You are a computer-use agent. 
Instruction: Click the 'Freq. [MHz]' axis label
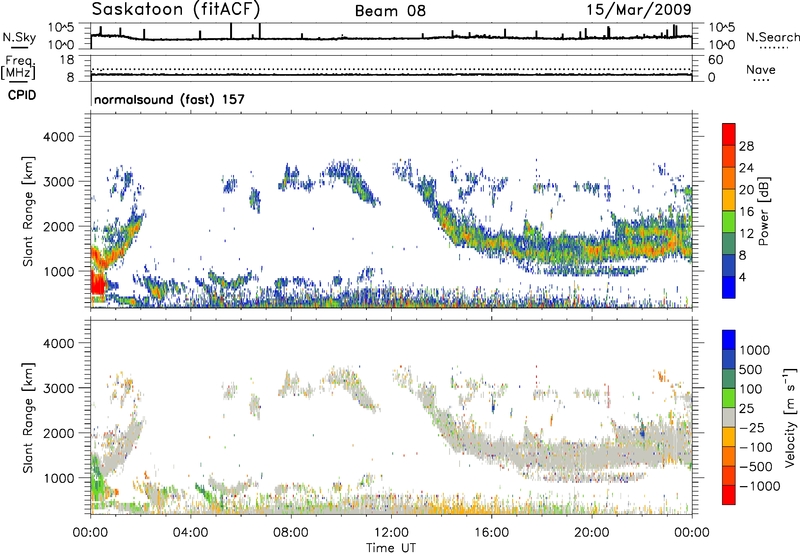[x=18, y=67]
